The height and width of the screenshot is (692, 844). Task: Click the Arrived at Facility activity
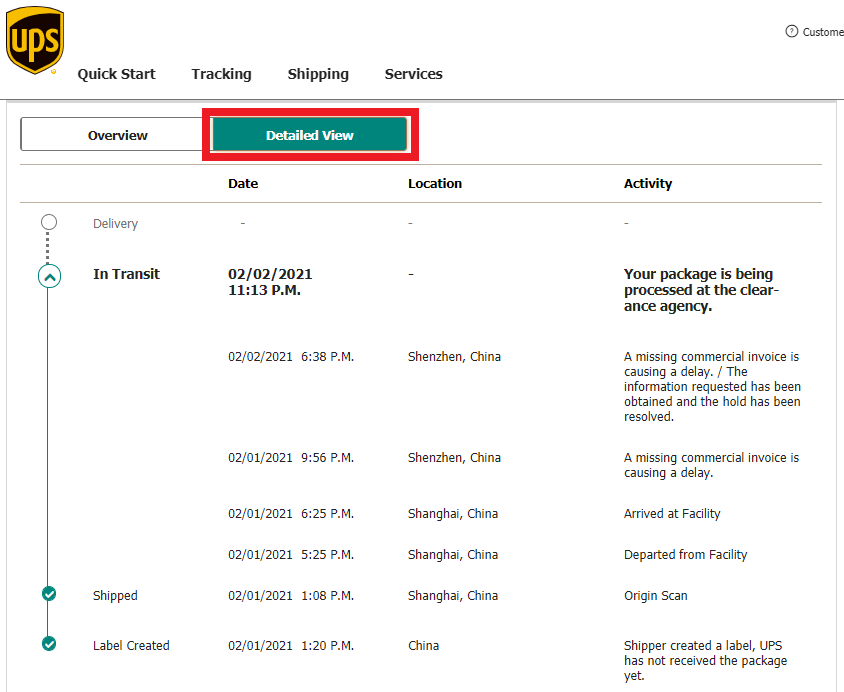click(672, 514)
